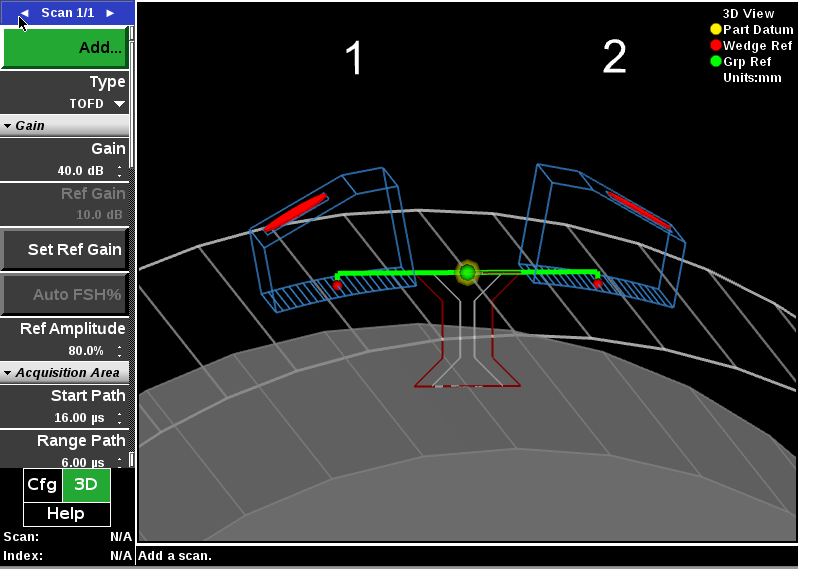Viewport: 819px width, 569px height.
Task: Select the right probe's red transducer element
Action: click(639, 210)
